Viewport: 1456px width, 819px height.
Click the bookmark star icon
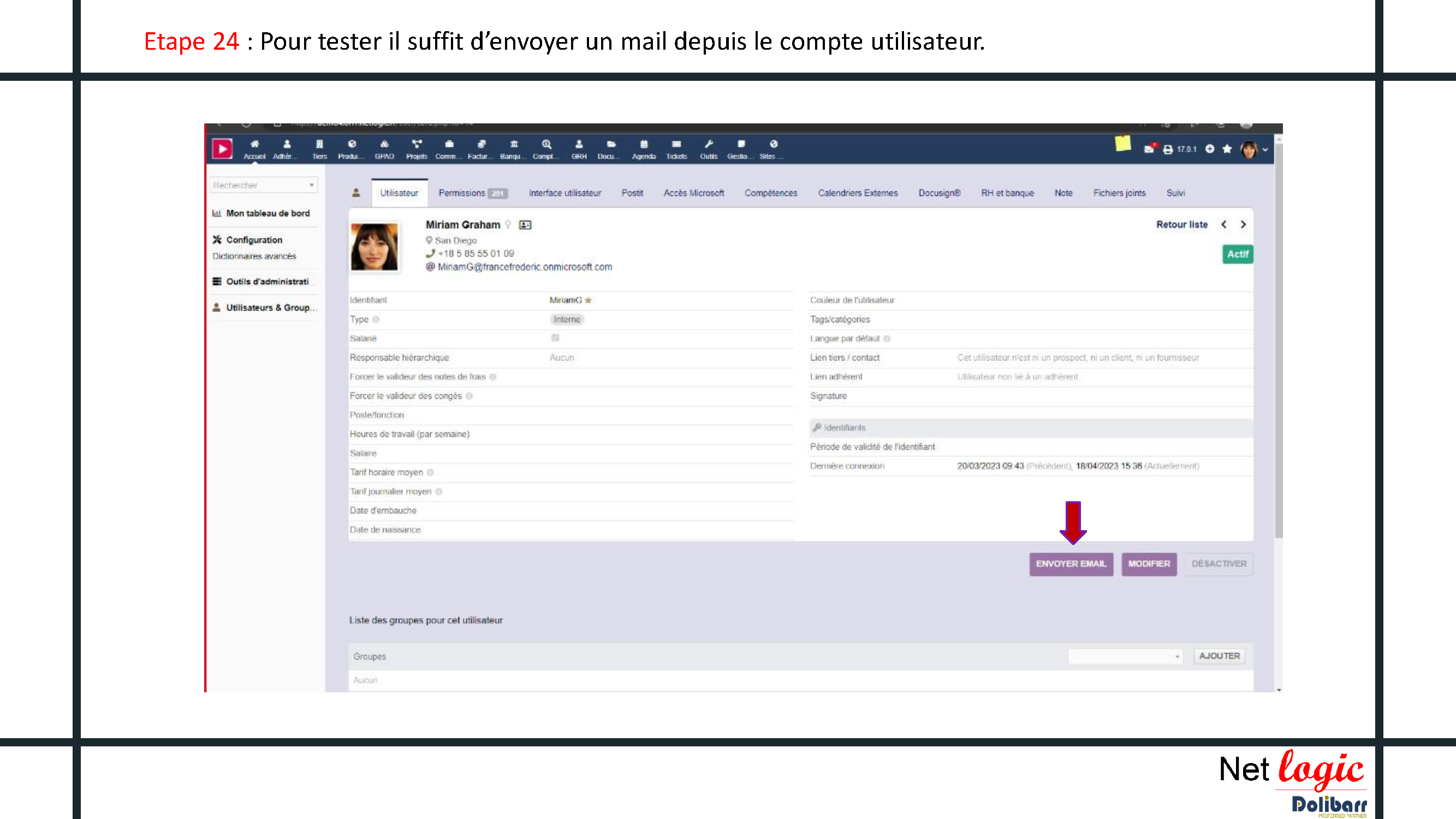[x=1227, y=149]
